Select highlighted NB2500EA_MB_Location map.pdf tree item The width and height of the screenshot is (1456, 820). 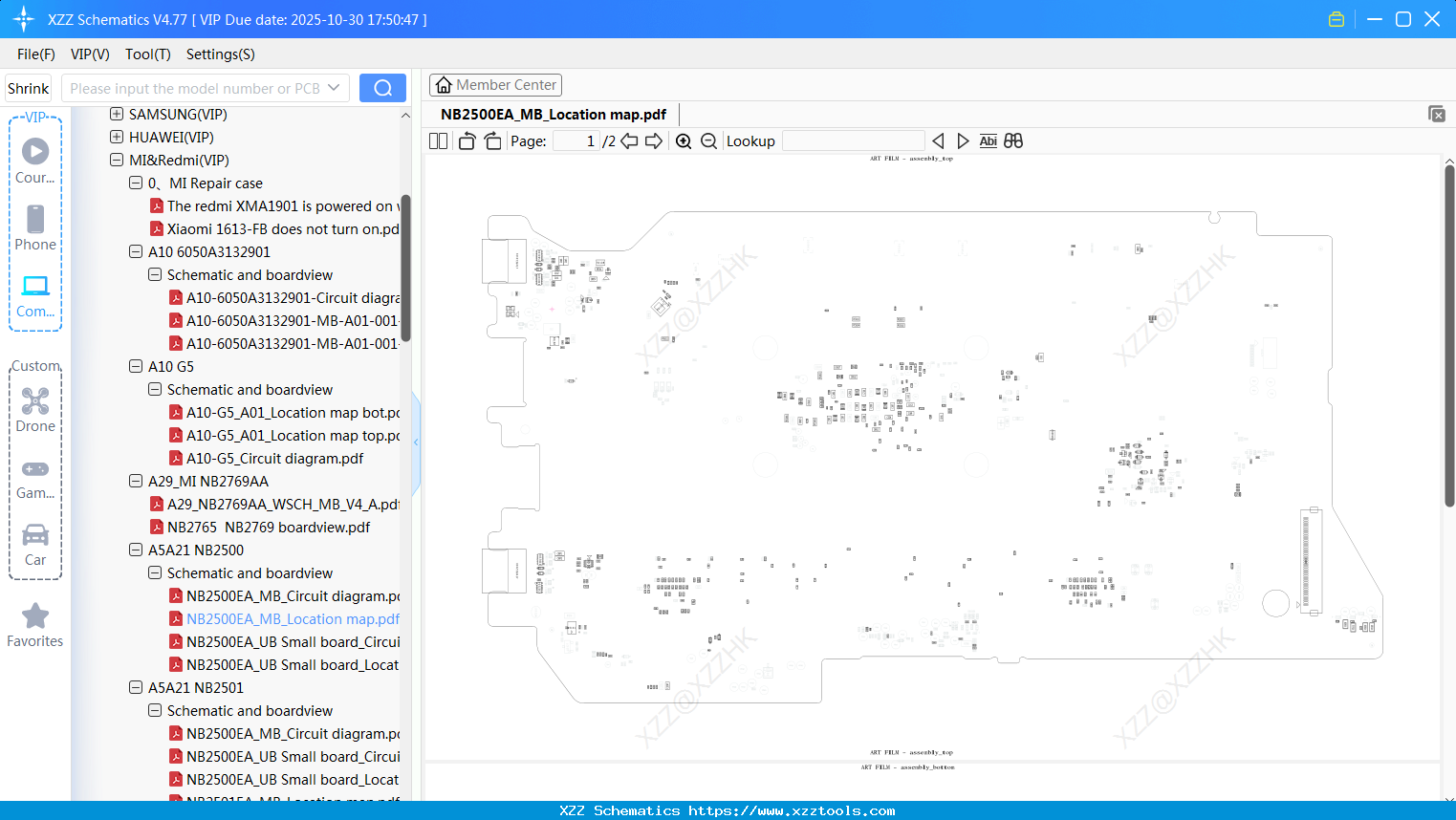point(284,619)
